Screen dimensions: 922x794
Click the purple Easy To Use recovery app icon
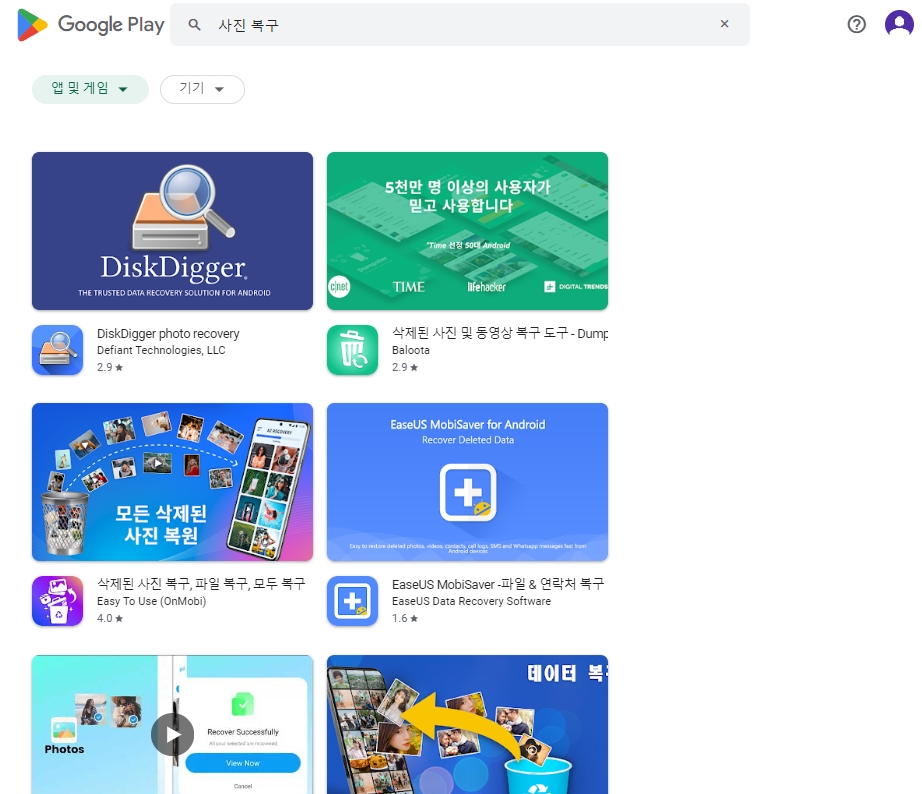tap(58, 601)
